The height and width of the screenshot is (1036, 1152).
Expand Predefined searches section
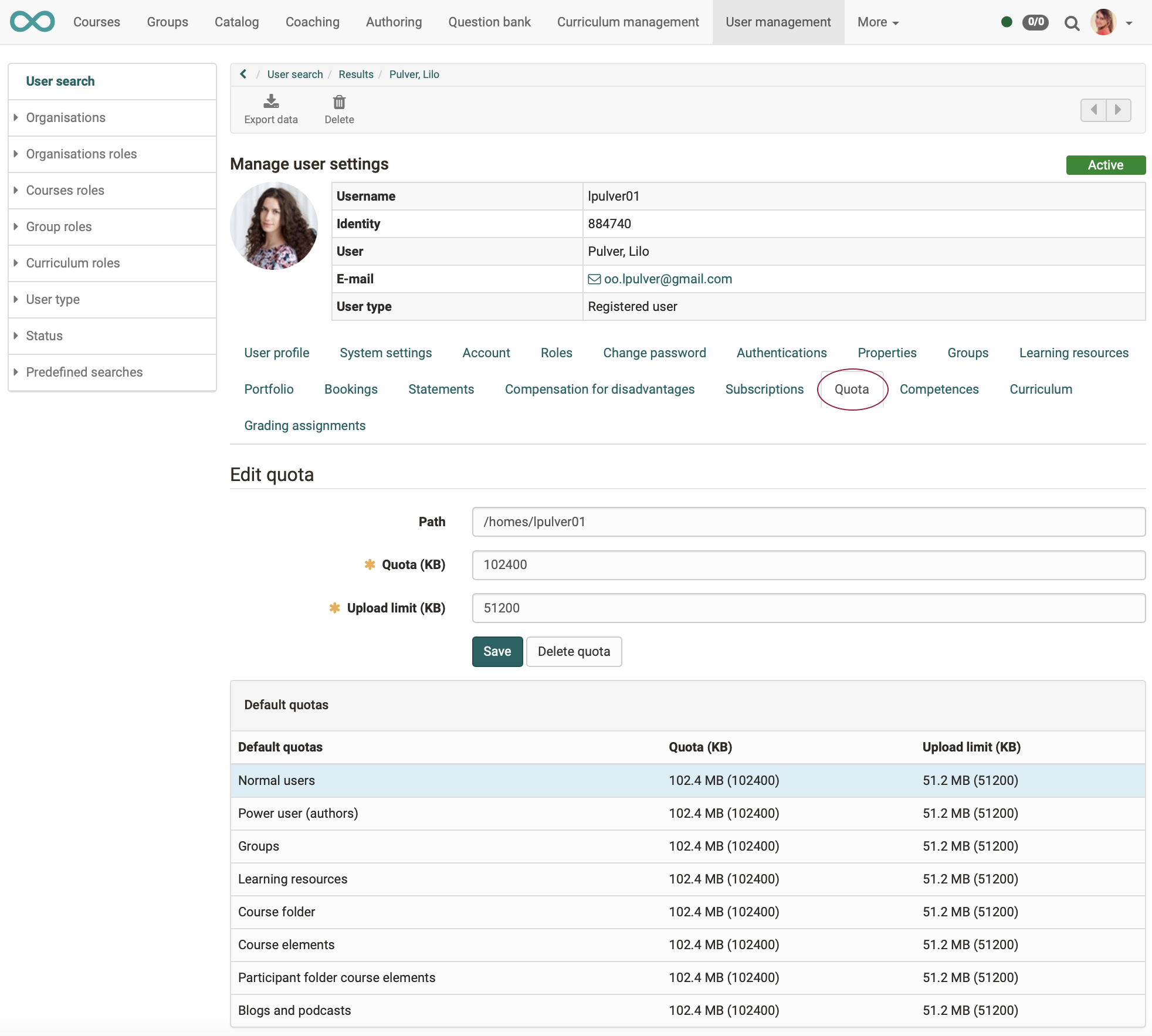84,372
